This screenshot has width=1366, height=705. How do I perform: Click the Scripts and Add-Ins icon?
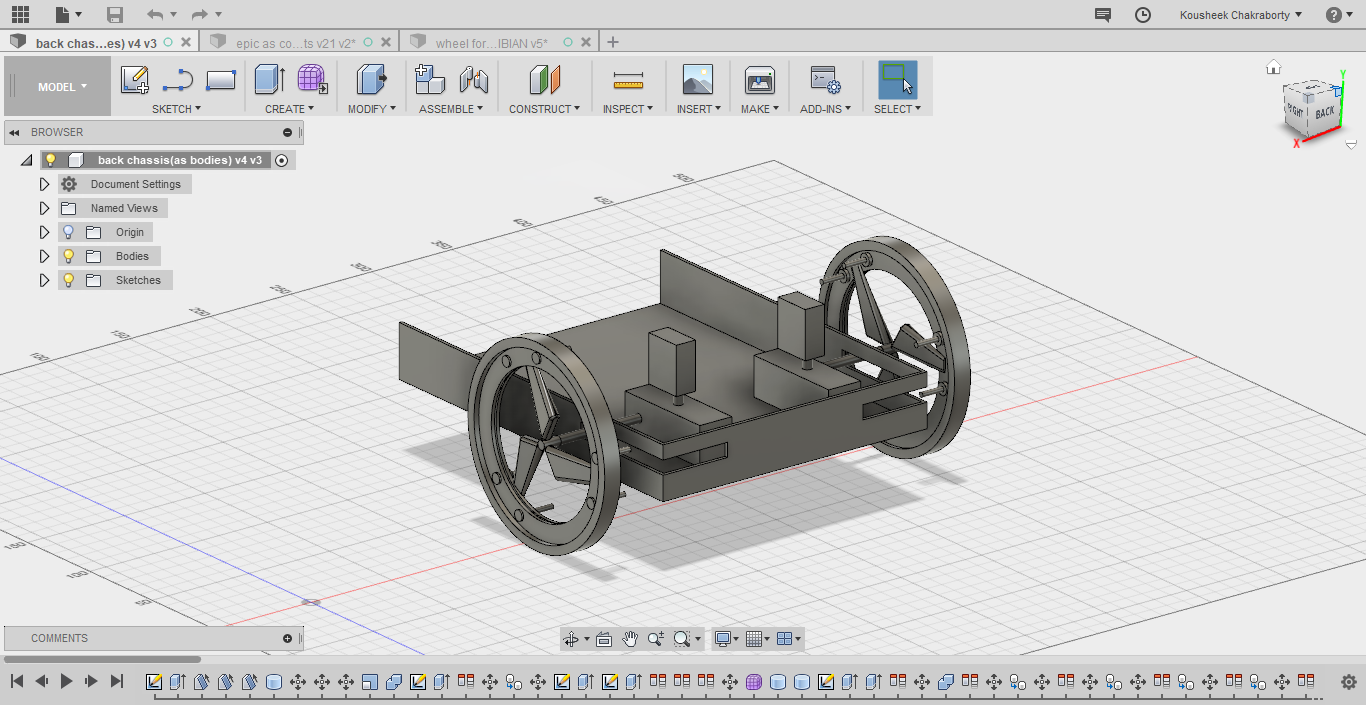825,80
